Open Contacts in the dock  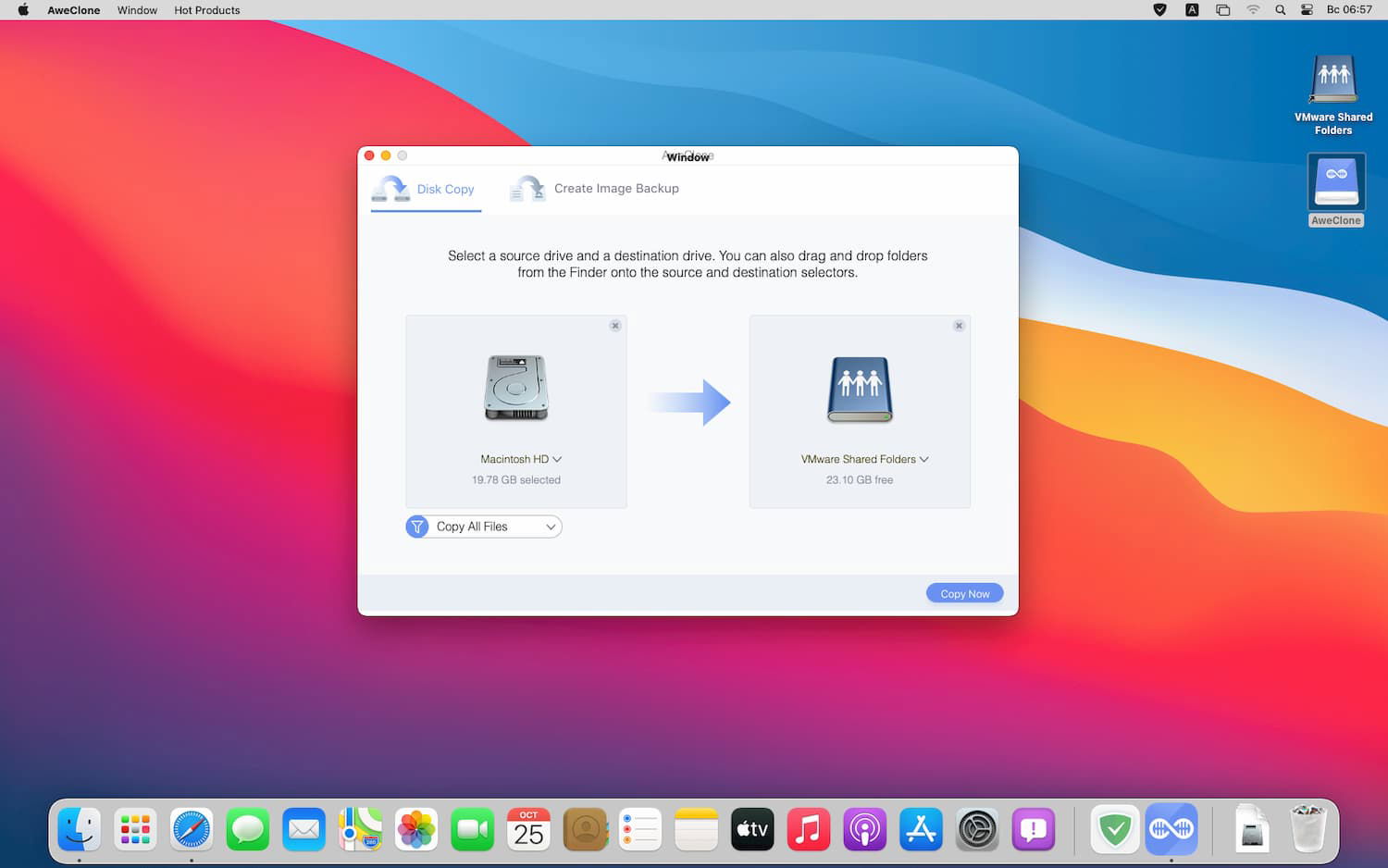click(585, 829)
